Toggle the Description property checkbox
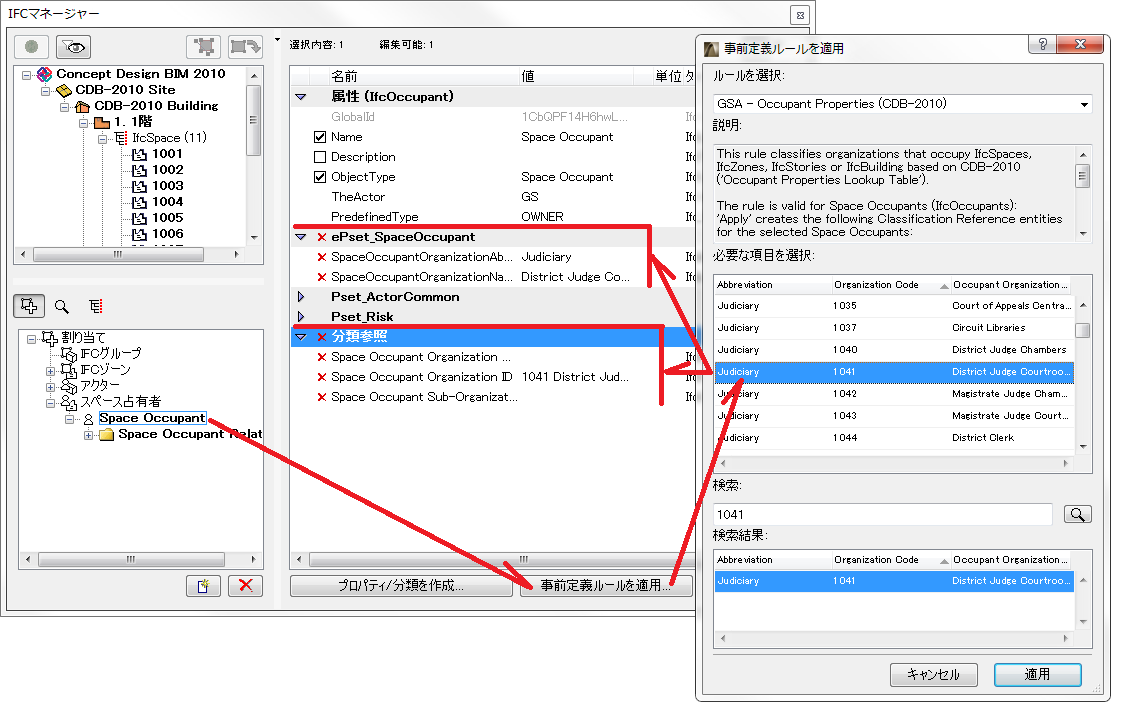The height and width of the screenshot is (703, 1132). pos(321,157)
